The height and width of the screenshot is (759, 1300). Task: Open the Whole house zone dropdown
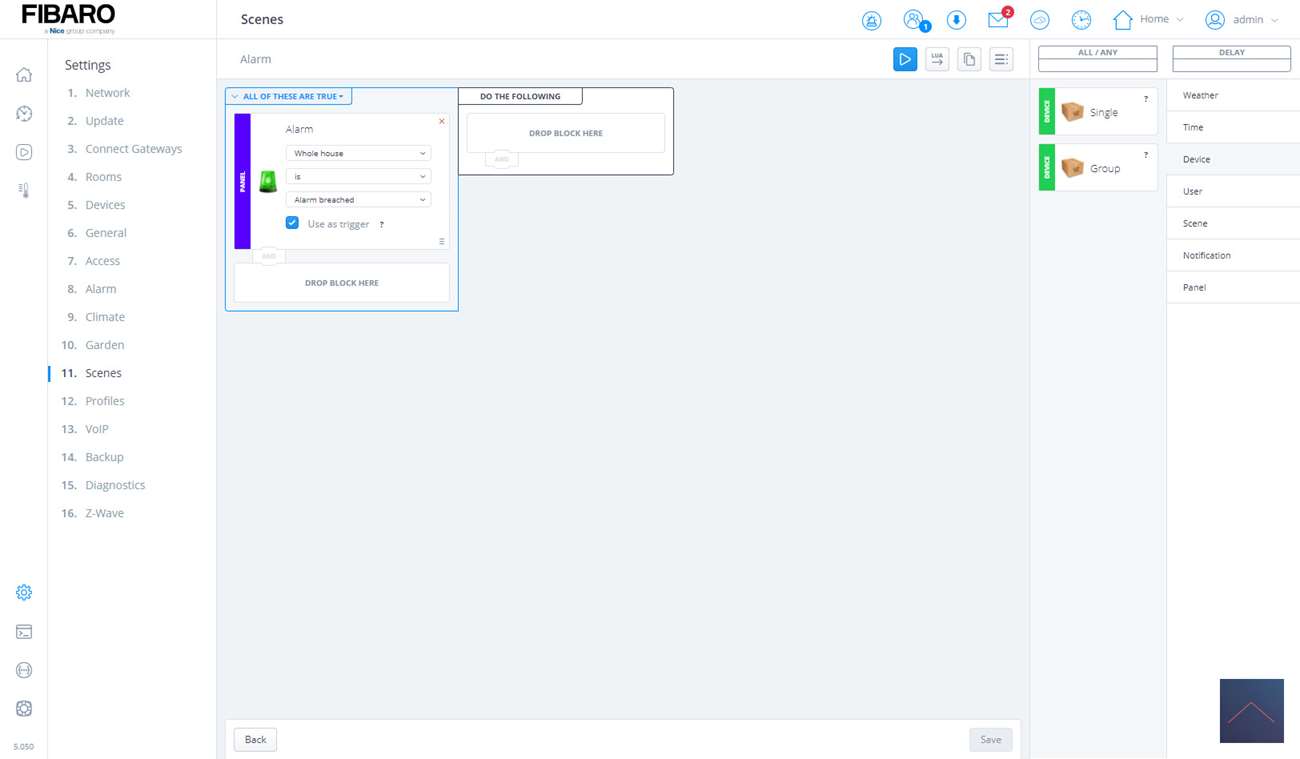(x=358, y=153)
